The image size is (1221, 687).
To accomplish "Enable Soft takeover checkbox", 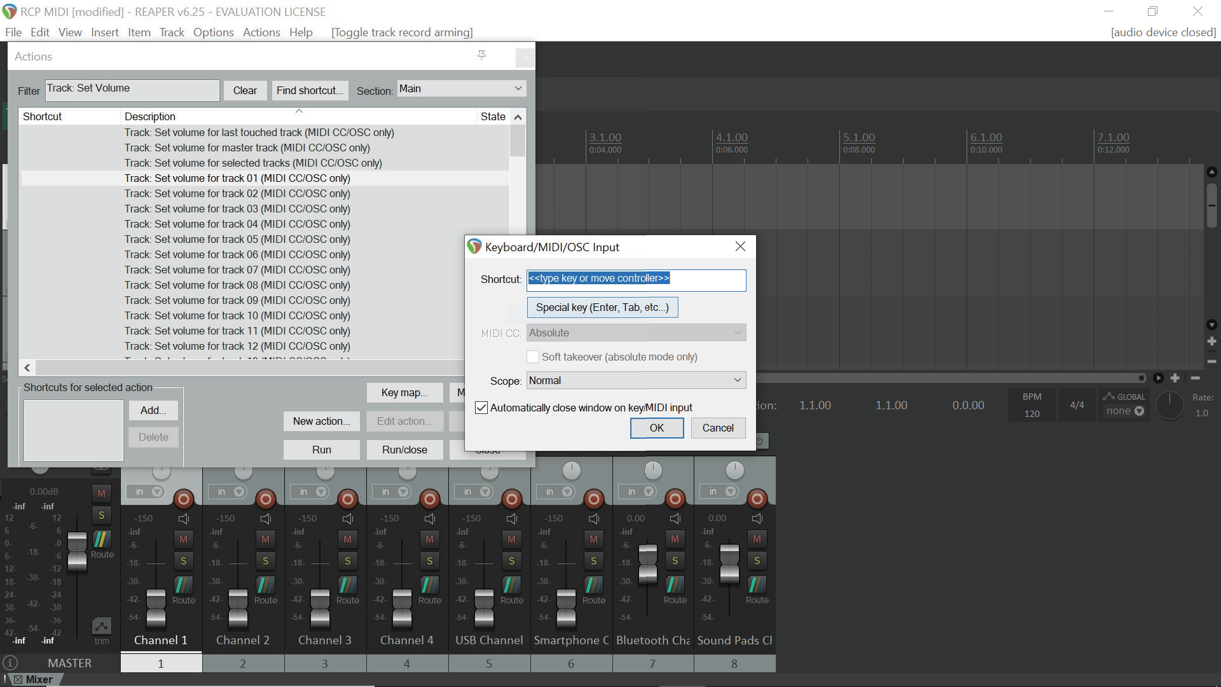I will click(x=533, y=357).
